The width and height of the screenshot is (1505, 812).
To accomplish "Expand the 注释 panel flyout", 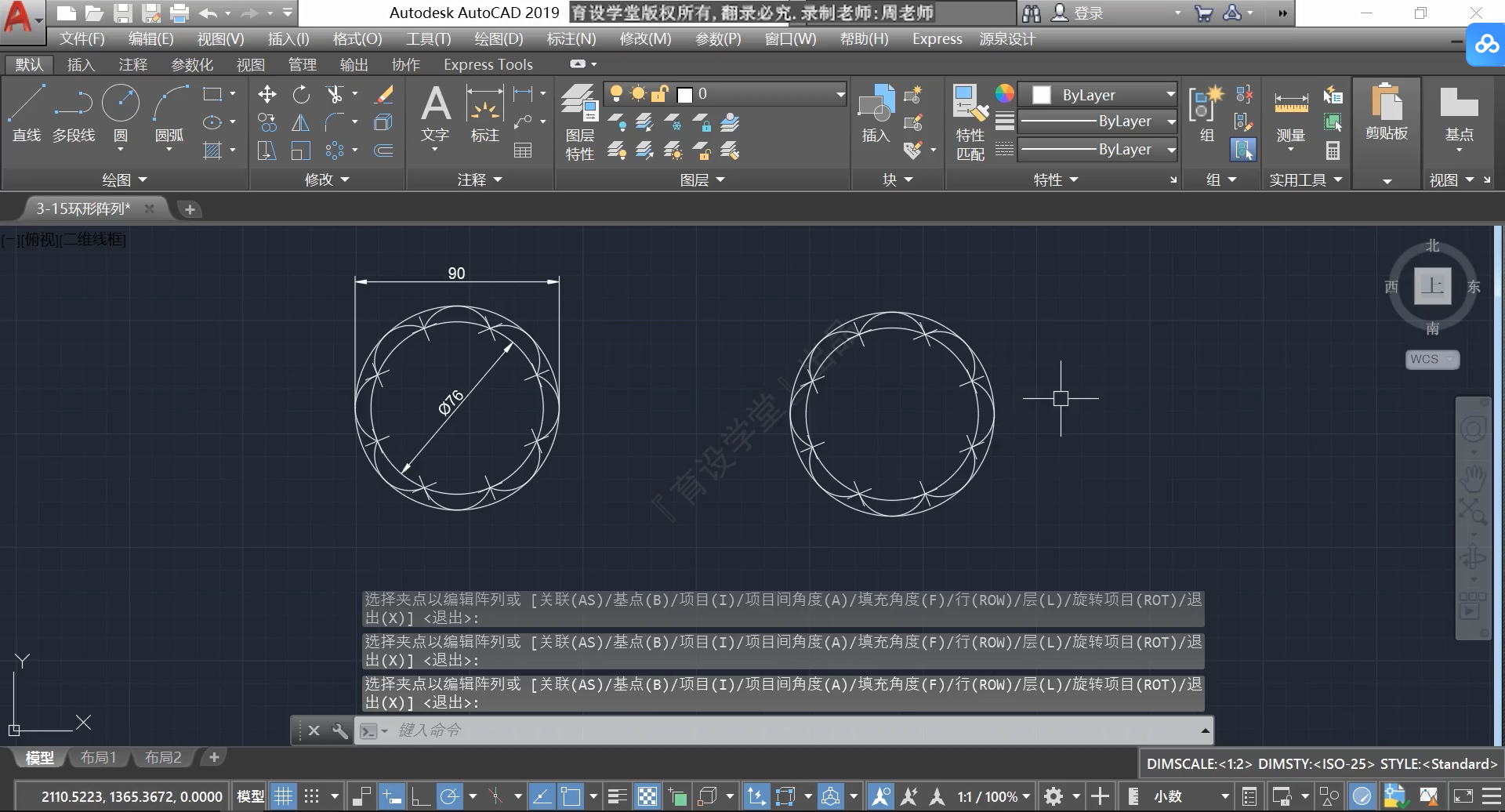I will (480, 179).
